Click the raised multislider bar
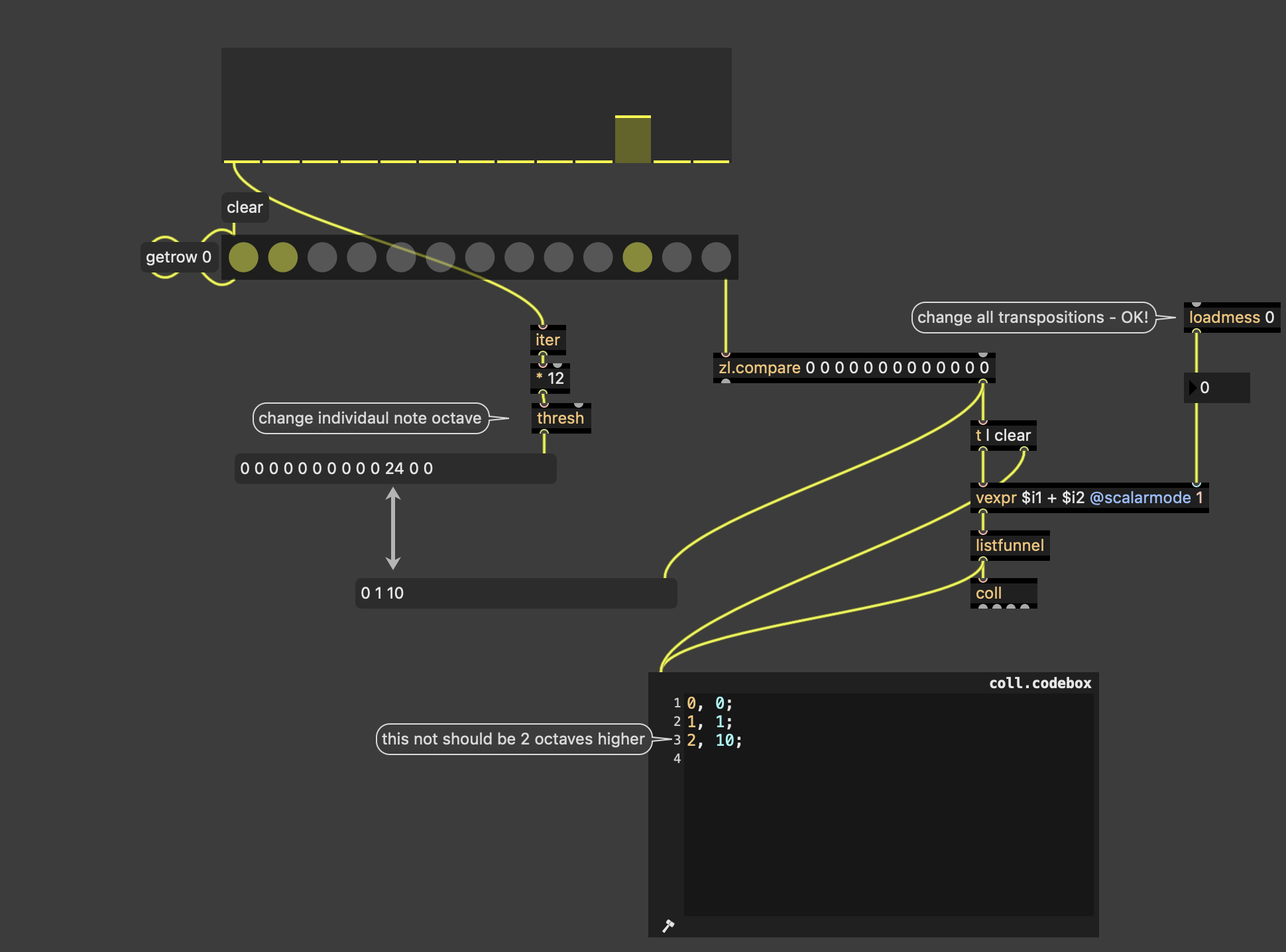The width and height of the screenshot is (1286, 952). click(633, 139)
